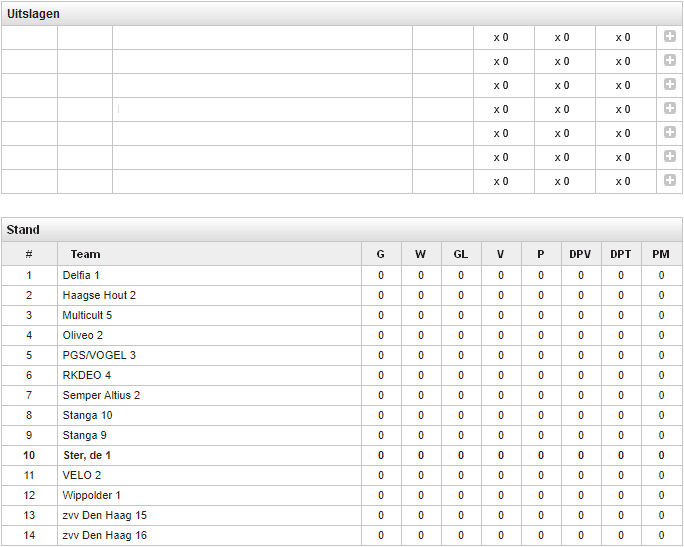684x547 pixels.
Task: Open Semper Altius 2 team row
Action: tap(101, 395)
